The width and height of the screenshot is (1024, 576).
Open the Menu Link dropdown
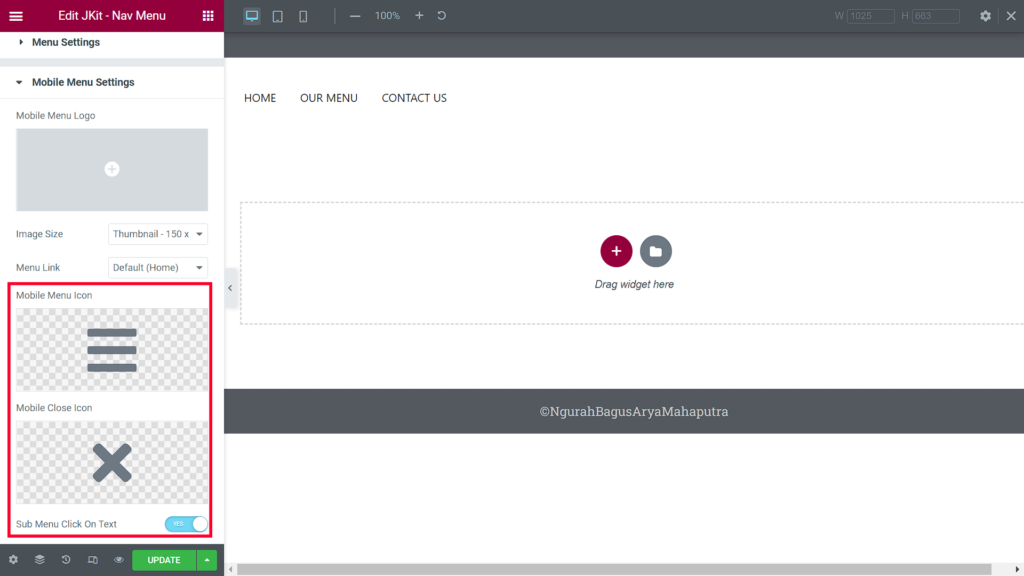click(x=157, y=267)
